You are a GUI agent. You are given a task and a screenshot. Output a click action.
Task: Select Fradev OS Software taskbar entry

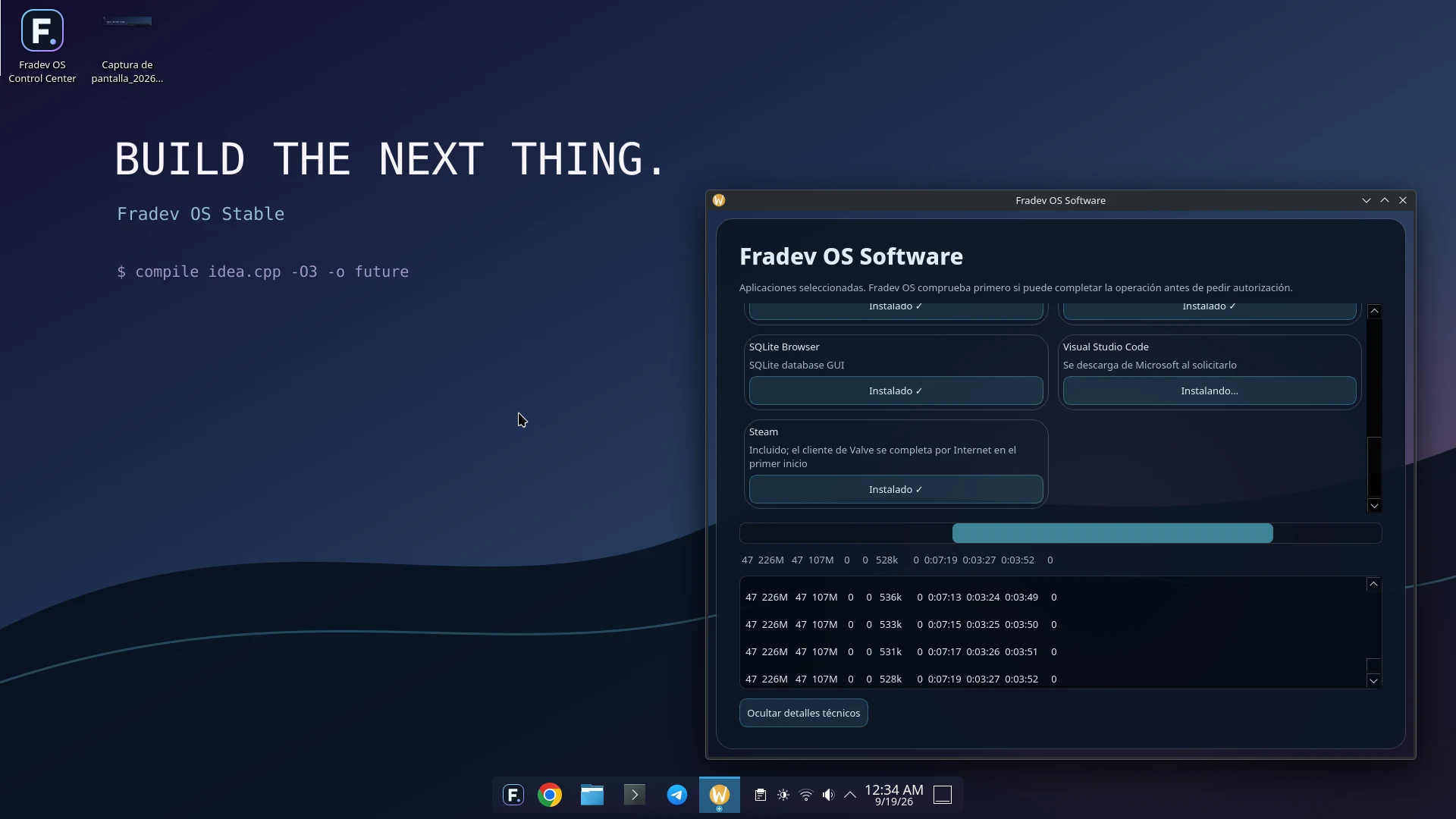pos(720,795)
